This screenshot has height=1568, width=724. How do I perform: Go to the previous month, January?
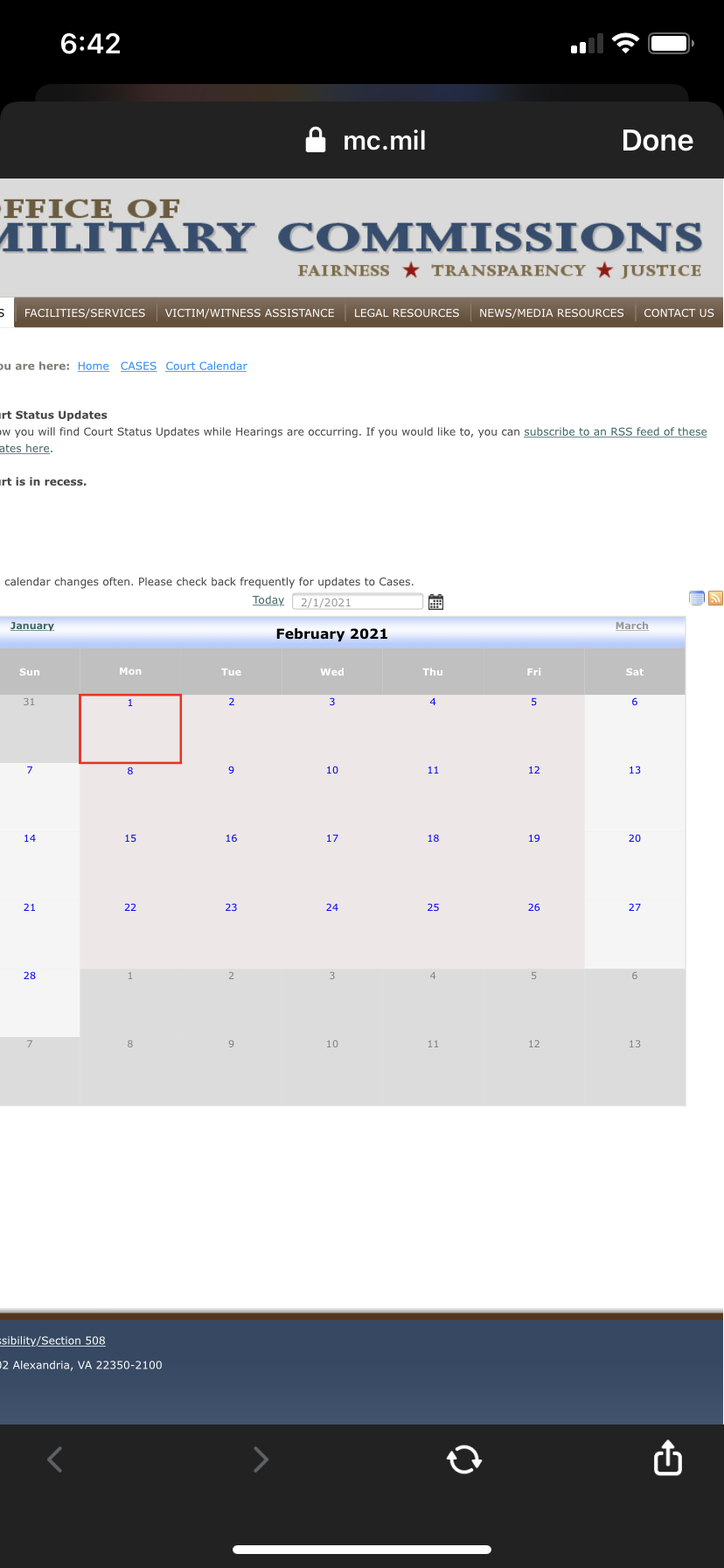pyautogui.click(x=32, y=626)
